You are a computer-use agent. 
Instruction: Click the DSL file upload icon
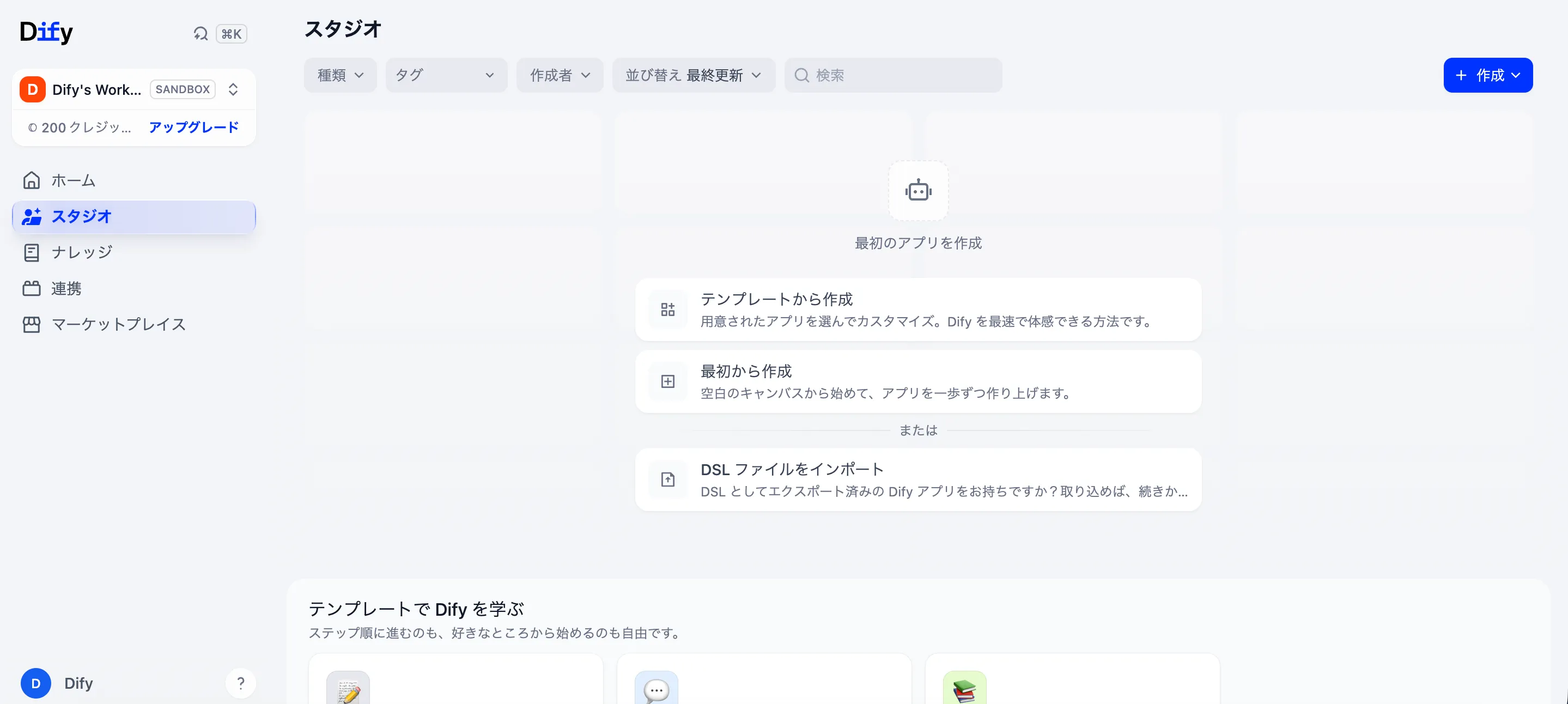pyautogui.click(x=668, y=480)
